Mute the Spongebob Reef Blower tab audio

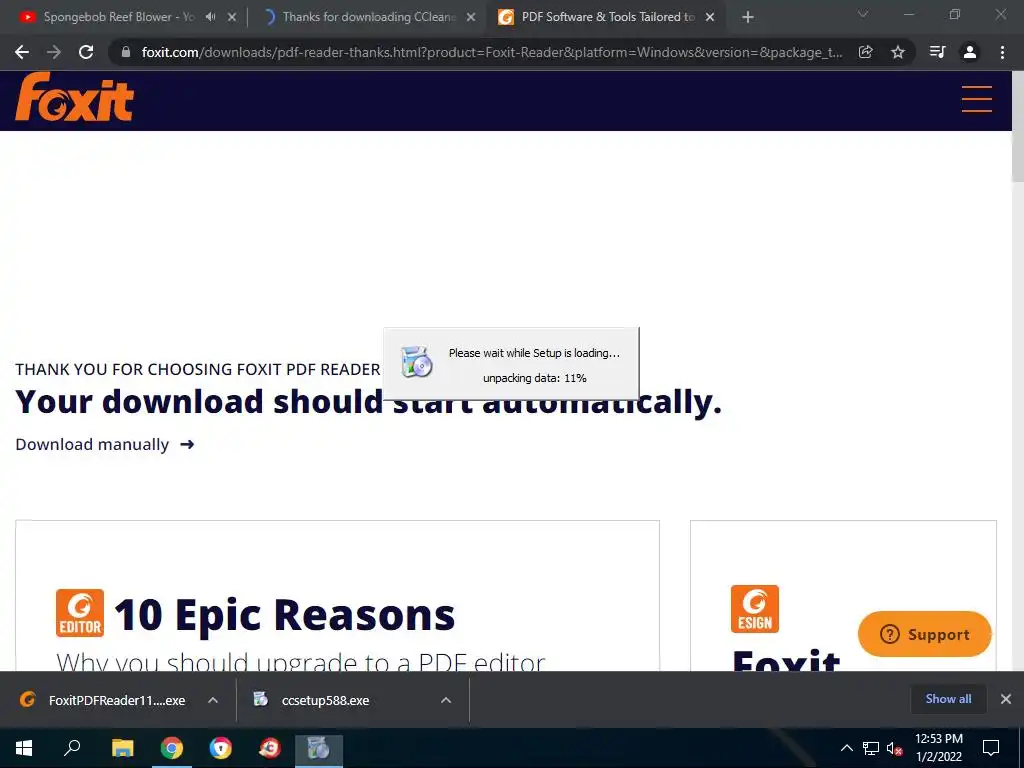(x=210, y=17)
